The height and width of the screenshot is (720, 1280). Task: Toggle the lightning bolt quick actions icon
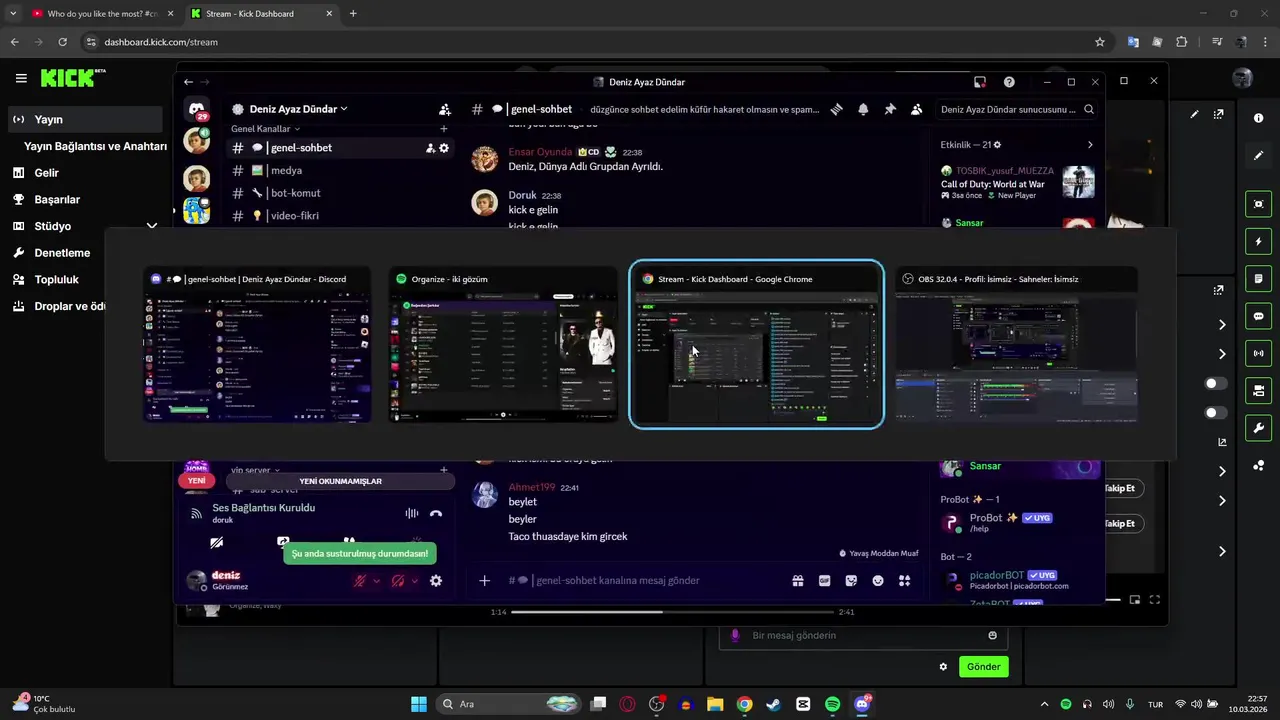(x=1258, y=242)
